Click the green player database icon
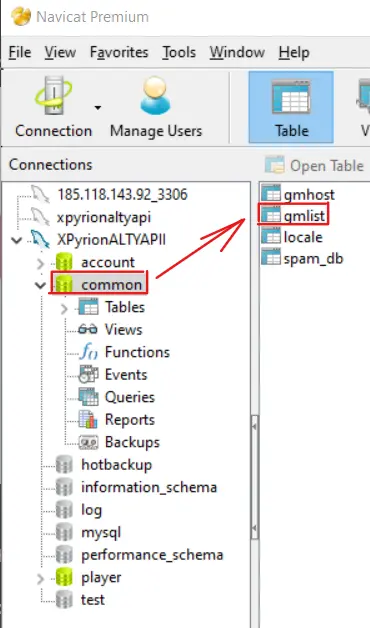This screenshot has height=628, width=370. coord(64,577)
